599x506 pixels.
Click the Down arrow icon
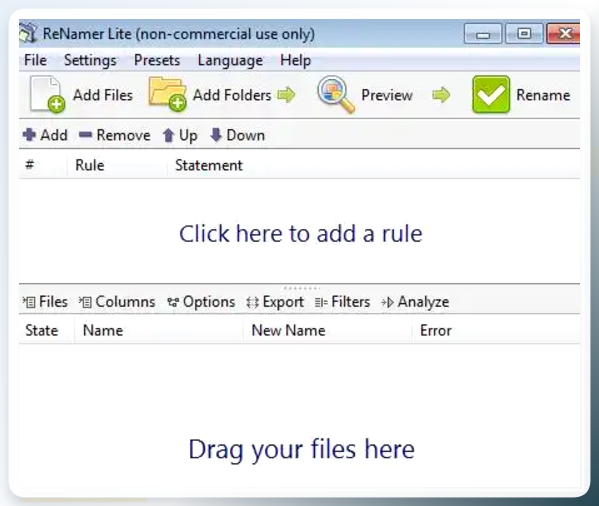point(216,135)
